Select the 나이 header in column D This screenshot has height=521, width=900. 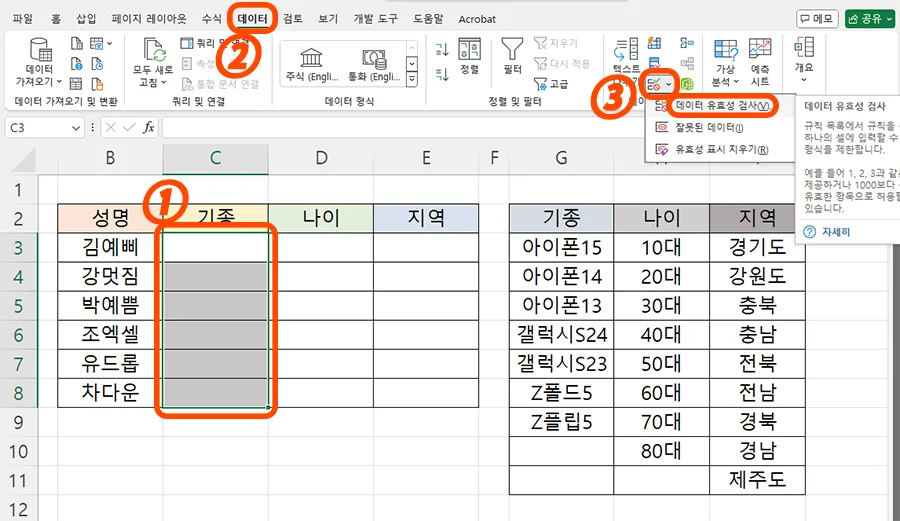[x=321, y=218]
